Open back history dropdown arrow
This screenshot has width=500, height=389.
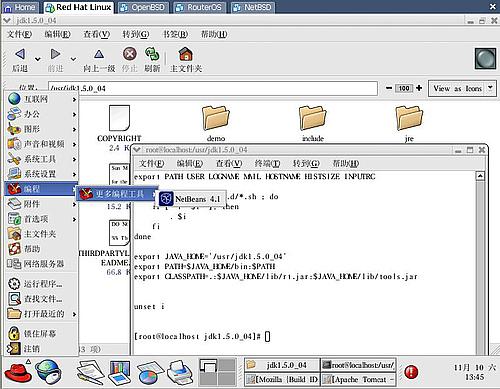pos(38,59)
